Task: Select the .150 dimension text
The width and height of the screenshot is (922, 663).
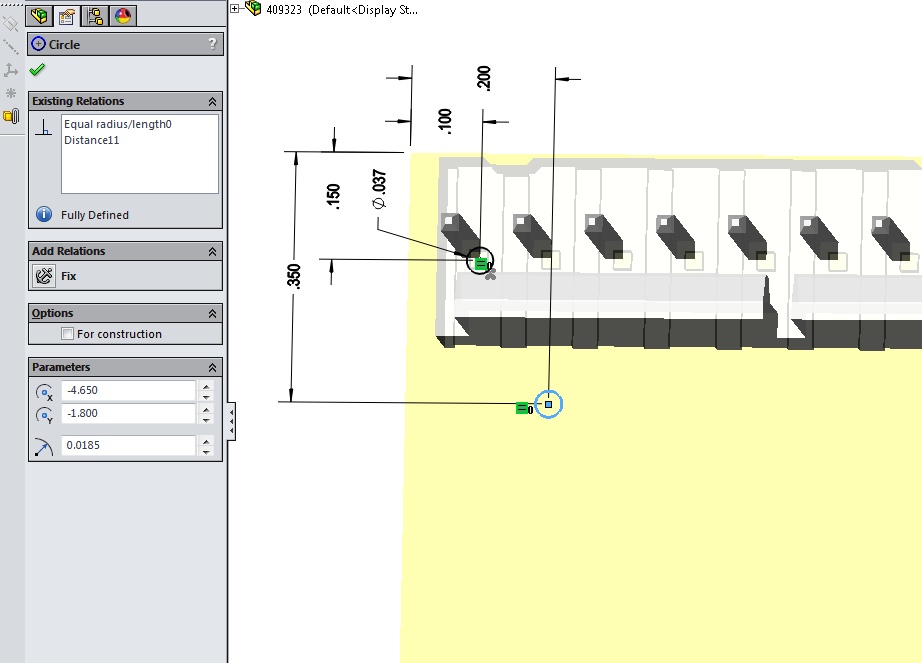Action: 333,196
